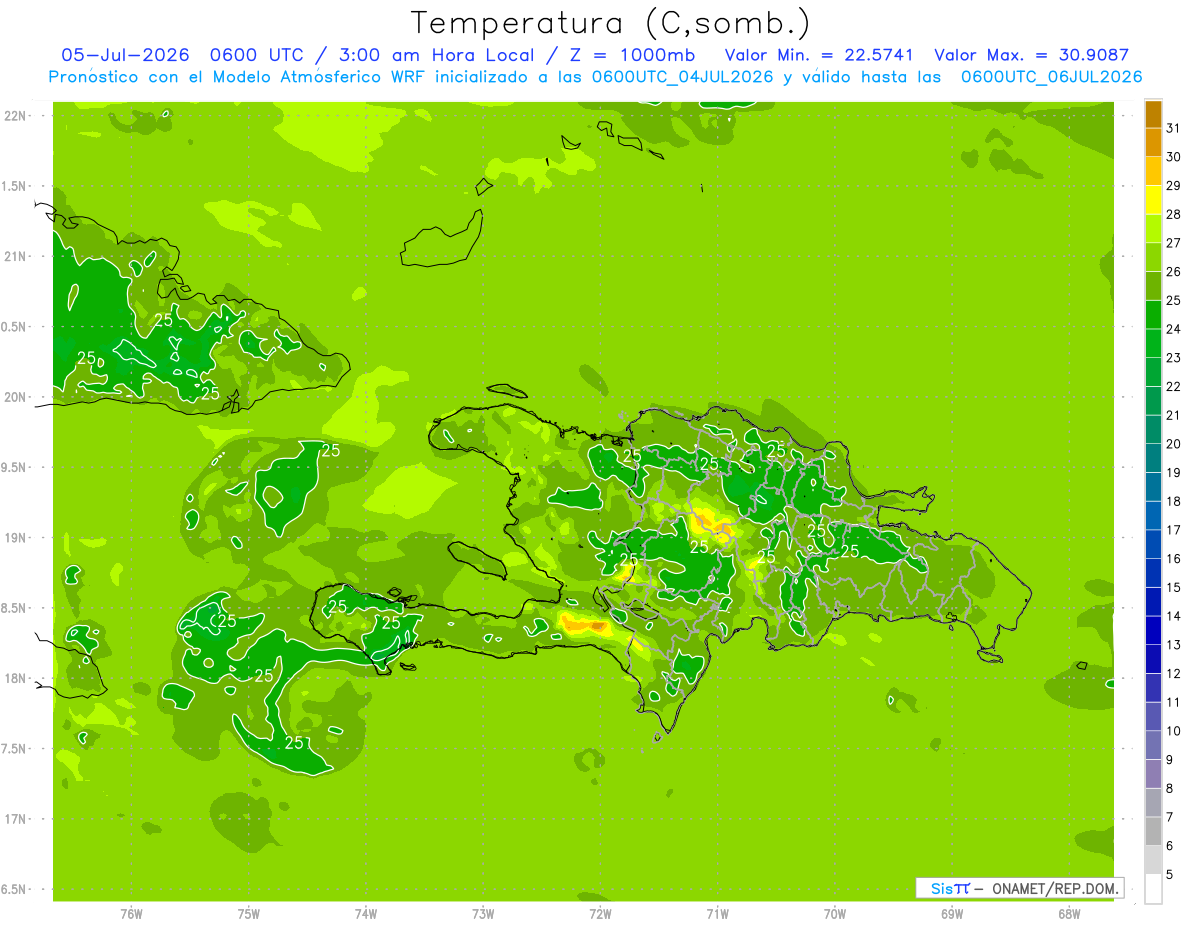
Task: Click the '21N' latitude axis label
Action: pos(15,257)
